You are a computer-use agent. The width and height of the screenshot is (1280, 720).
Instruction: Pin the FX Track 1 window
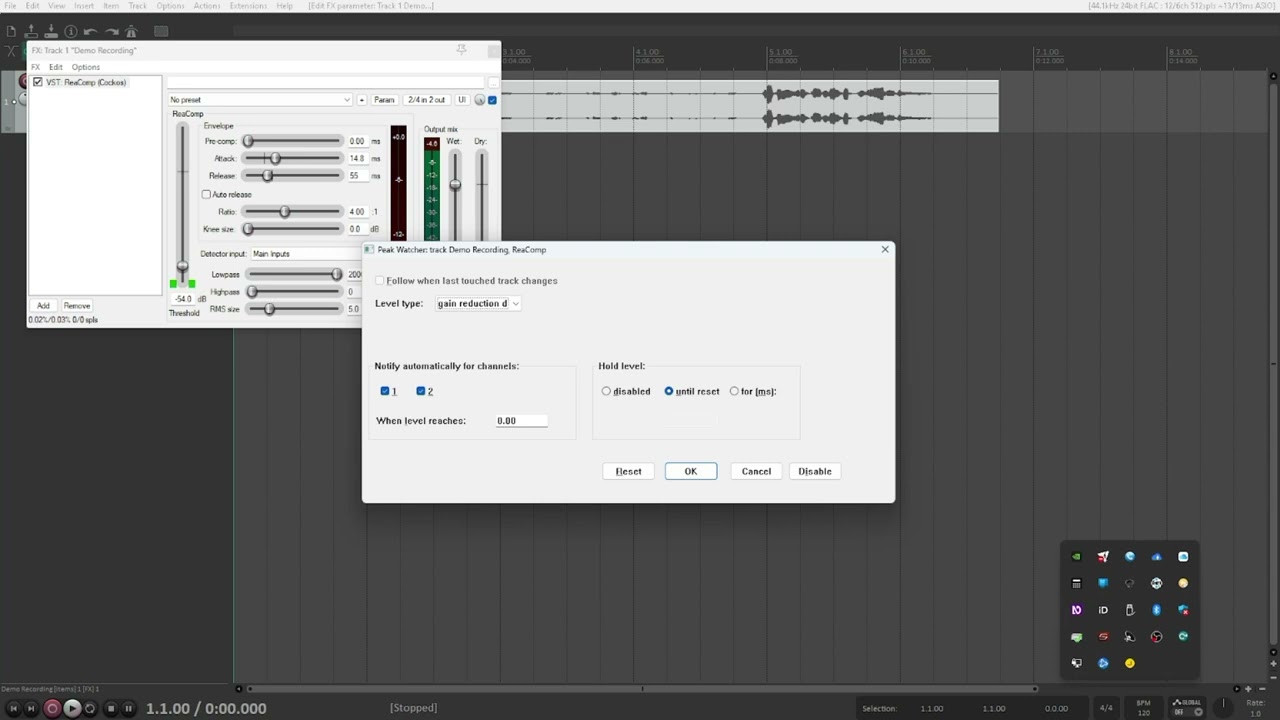tap(461, 50)
